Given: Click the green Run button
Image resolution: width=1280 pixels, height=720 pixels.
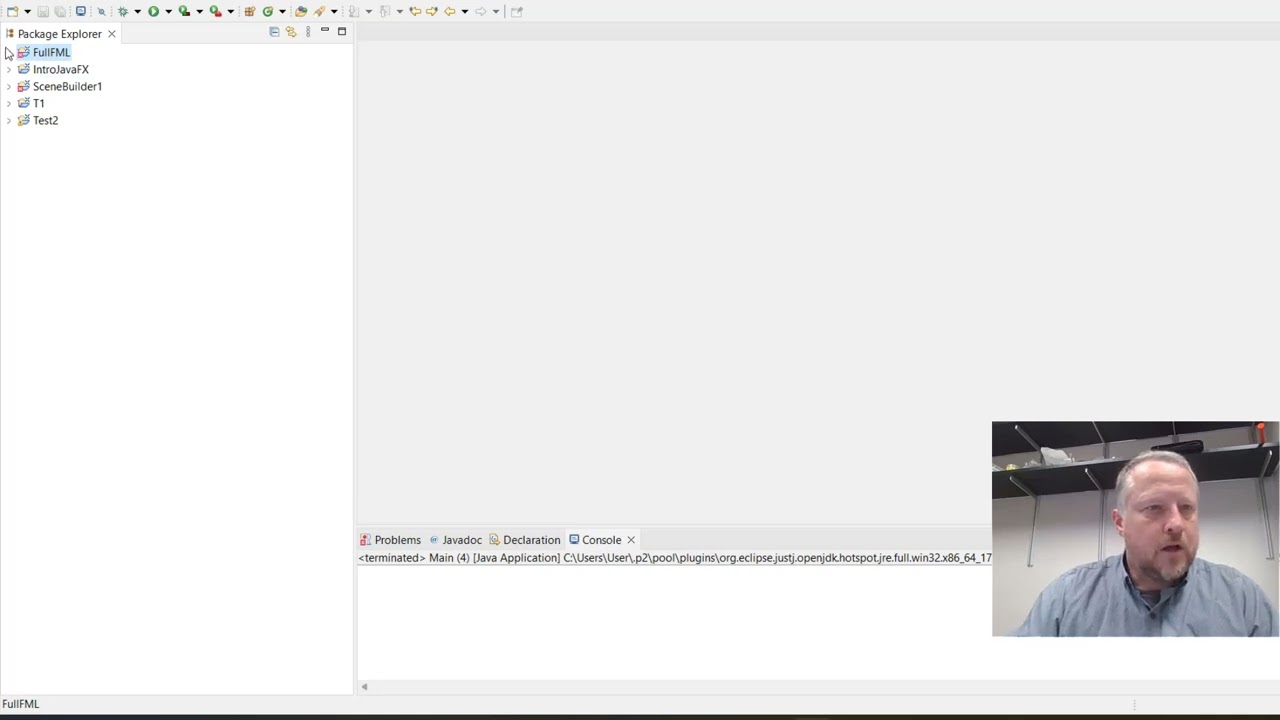Looking at the screenshot, I should 153,11.
